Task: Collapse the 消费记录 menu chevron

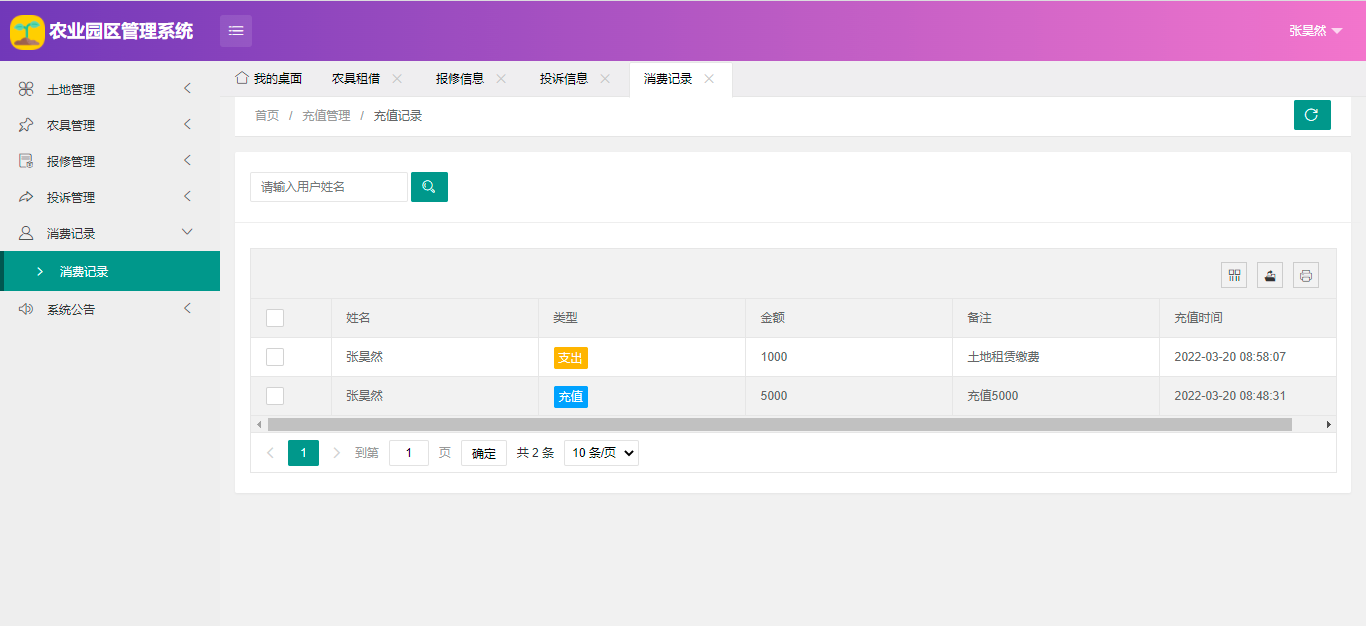Action: 187,232
